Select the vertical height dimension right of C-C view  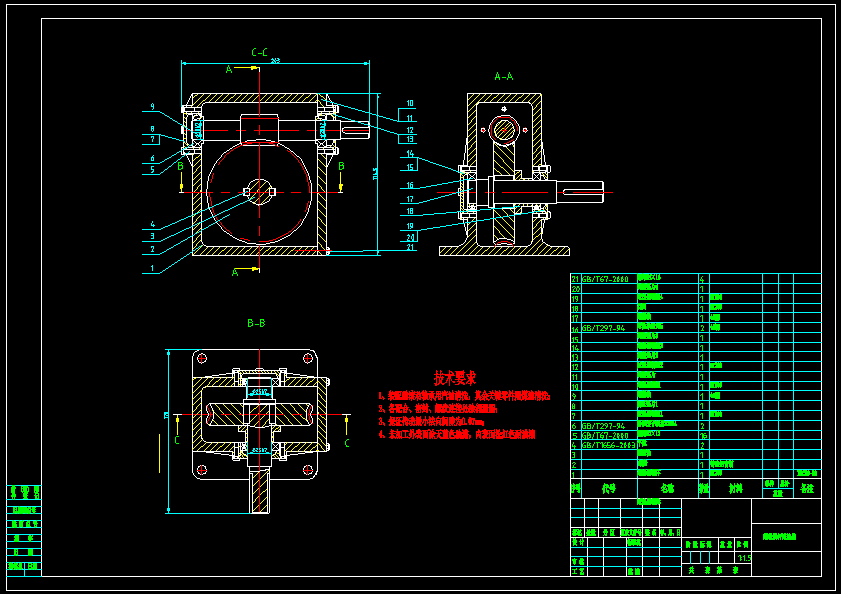377,174
